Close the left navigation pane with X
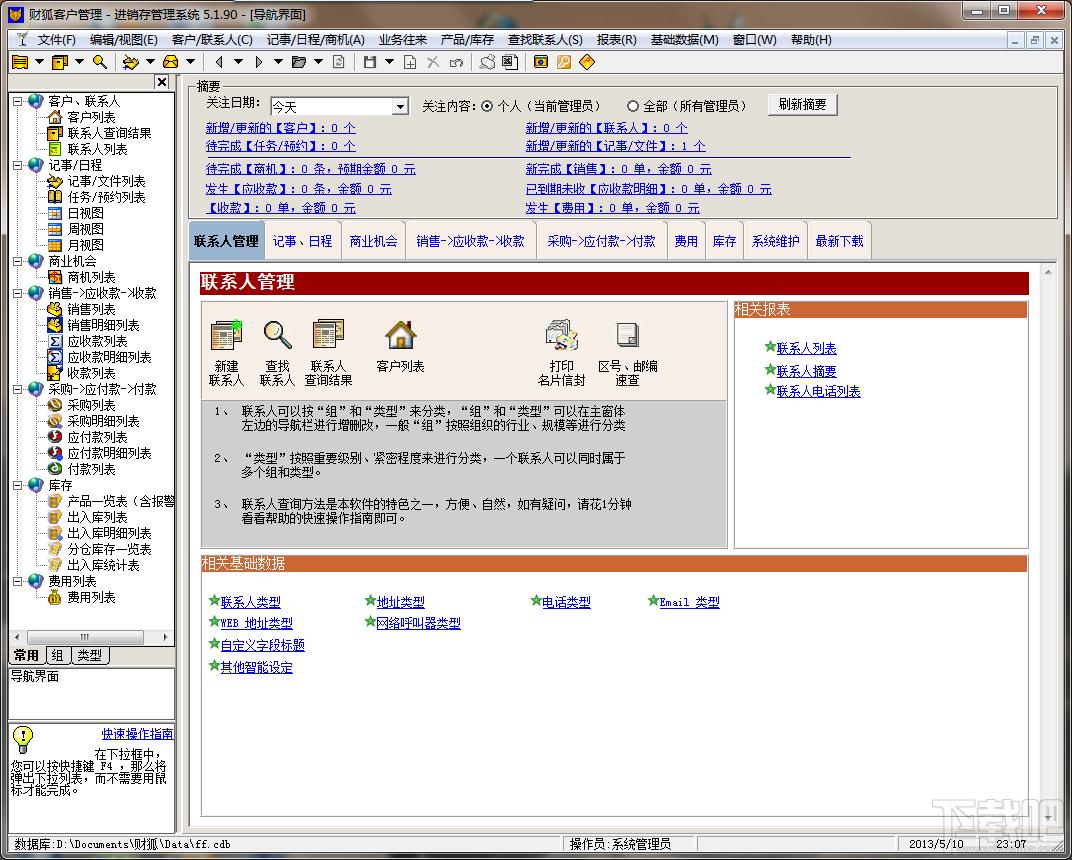Image resolution: width=1072 pixels, height=860 pixels. (161, 82)
